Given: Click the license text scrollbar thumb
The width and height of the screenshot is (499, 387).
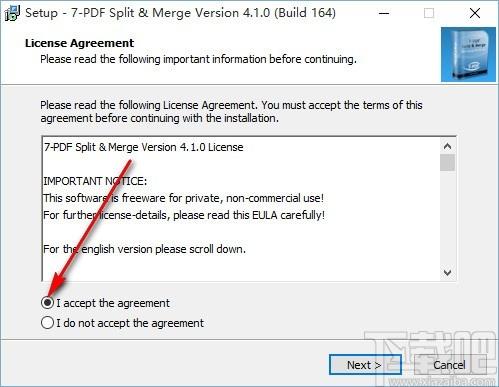Looking at the screenshot, I should 447,162.
